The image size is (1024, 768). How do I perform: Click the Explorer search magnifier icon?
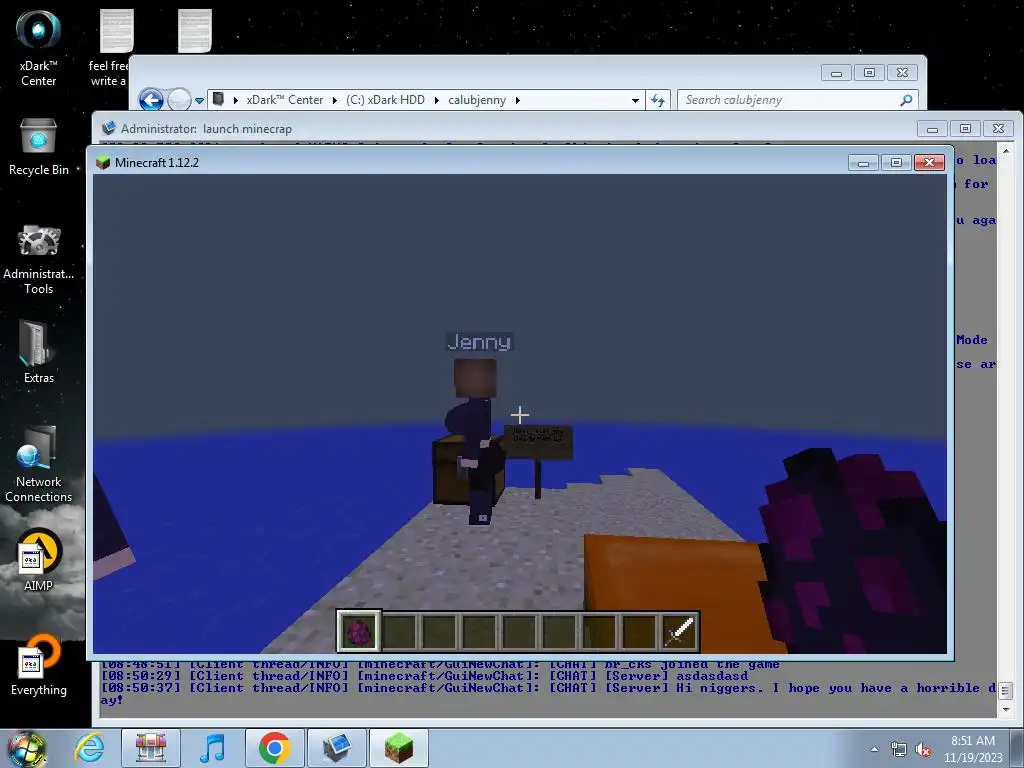906,100
